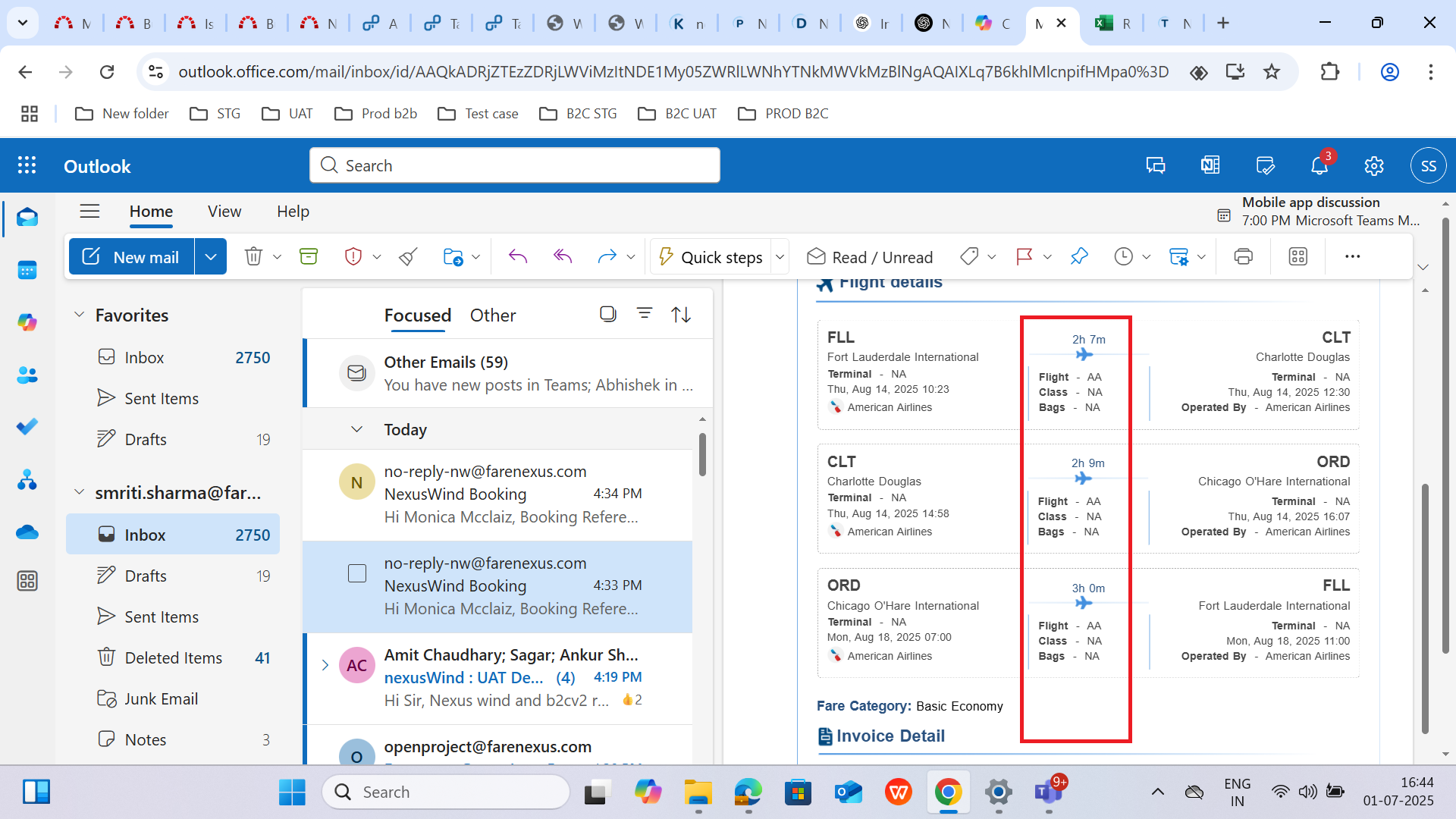Screen dimensions: 1456x819
Task: Open Report options dropdown arrow
Action: [x=377, y=257]
